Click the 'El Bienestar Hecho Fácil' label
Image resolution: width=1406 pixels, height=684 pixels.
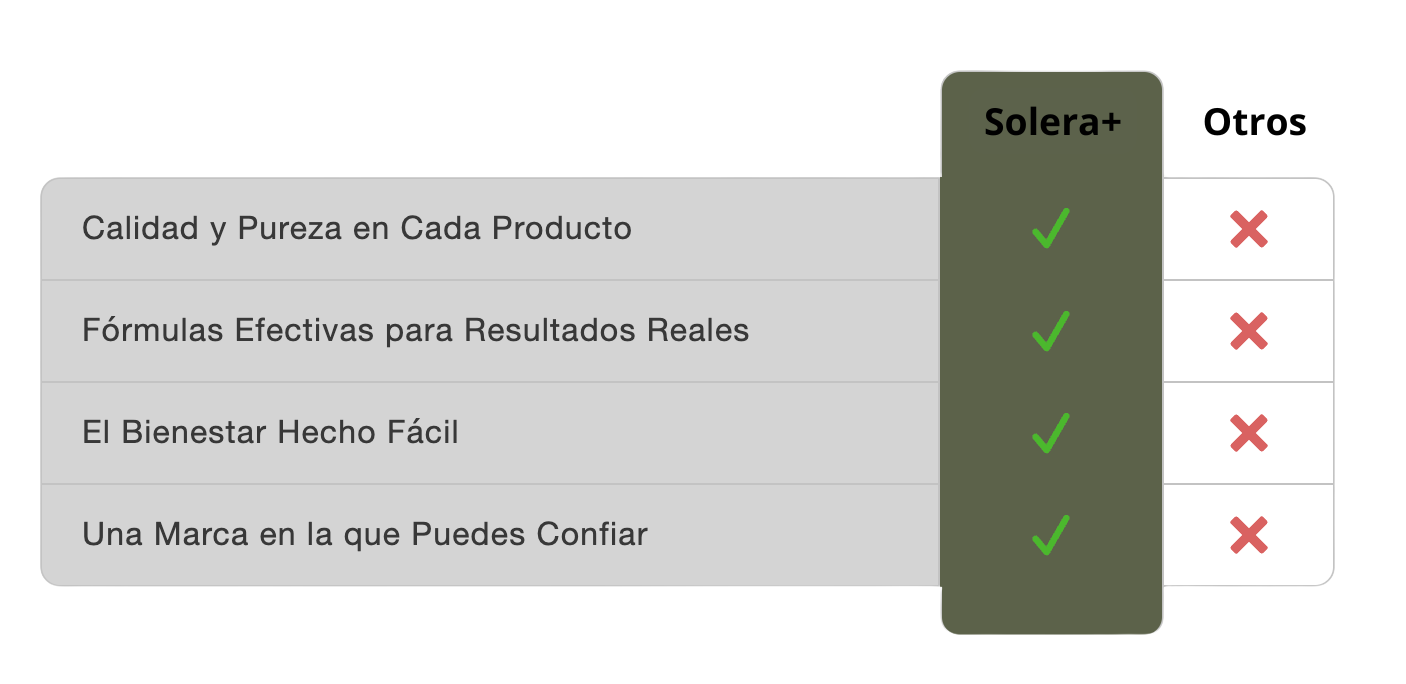[270, 433]
